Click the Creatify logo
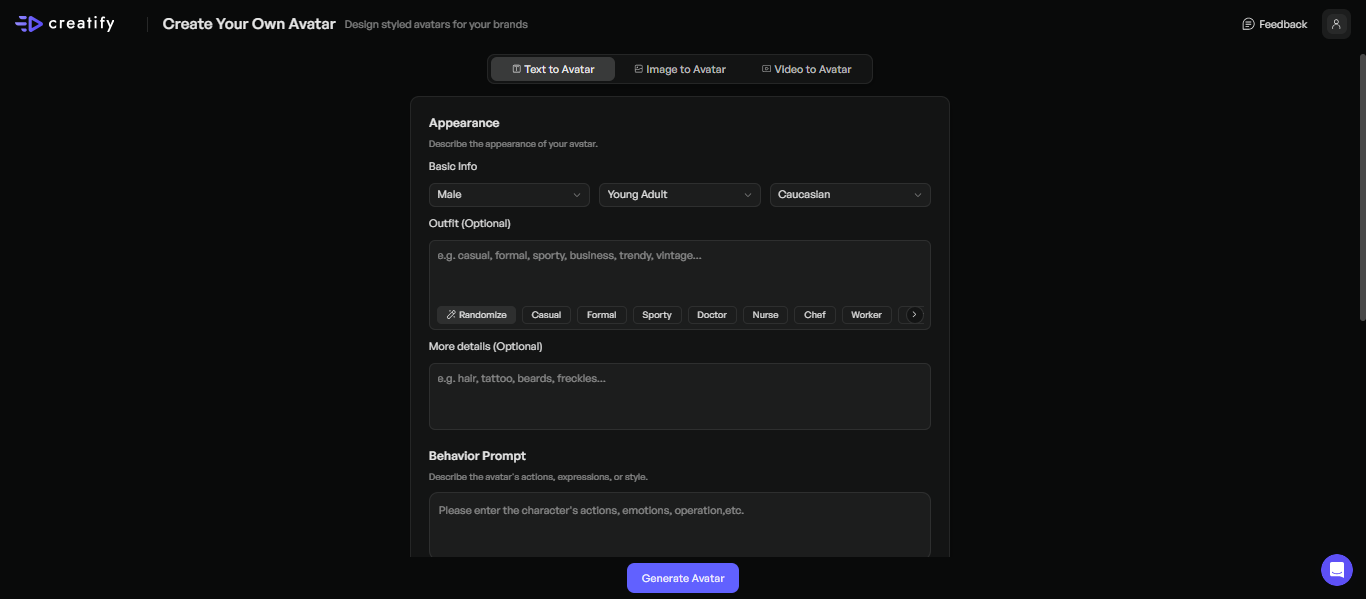 [64, 22]
